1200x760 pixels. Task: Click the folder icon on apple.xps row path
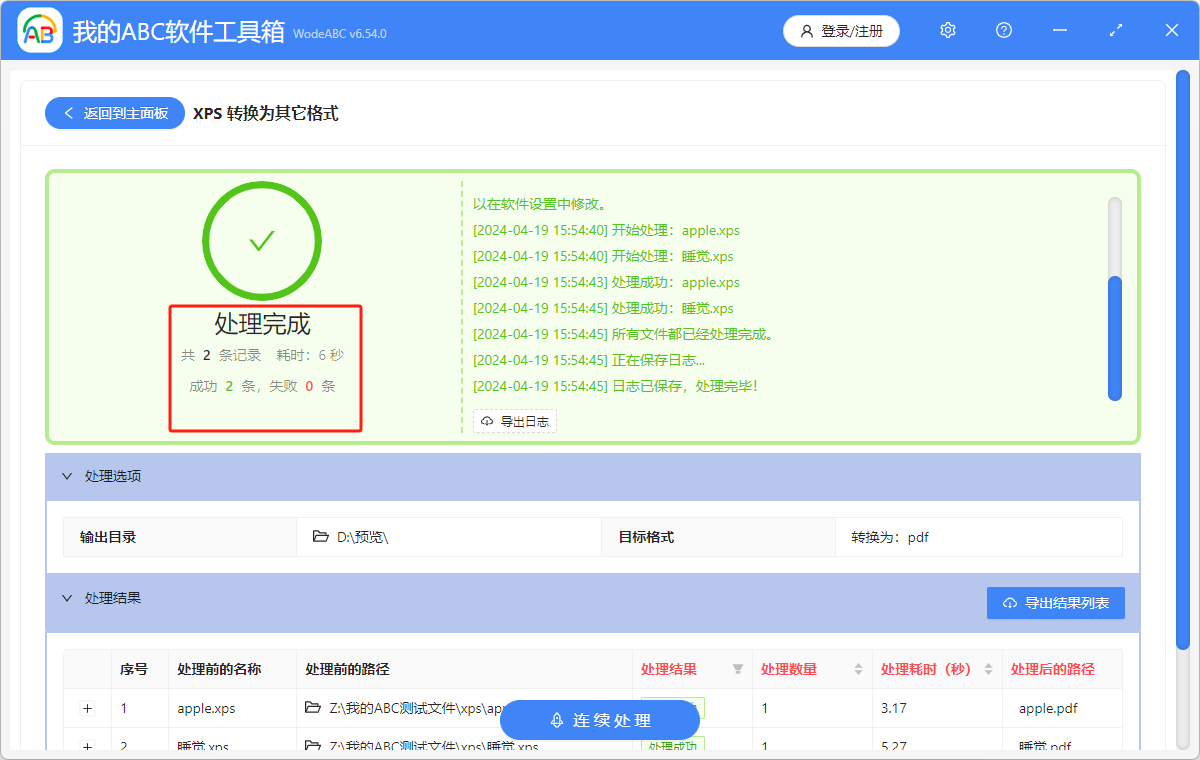[x=311, y=708]
